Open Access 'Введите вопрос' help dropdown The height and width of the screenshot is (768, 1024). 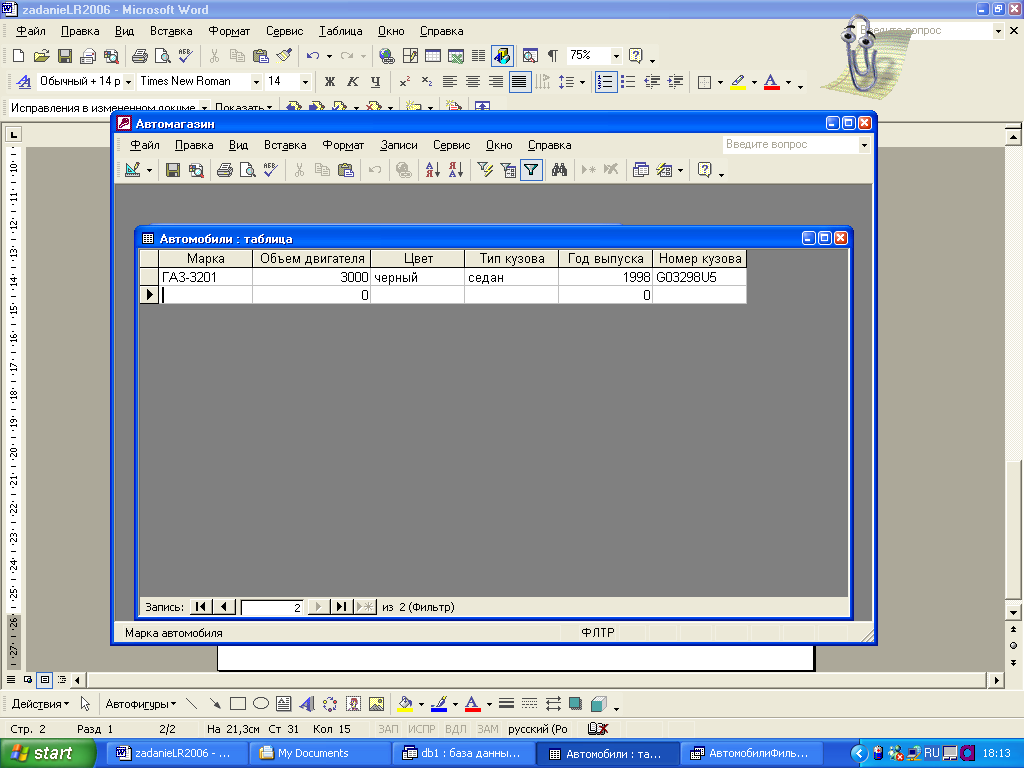click(x=864, y=145)
